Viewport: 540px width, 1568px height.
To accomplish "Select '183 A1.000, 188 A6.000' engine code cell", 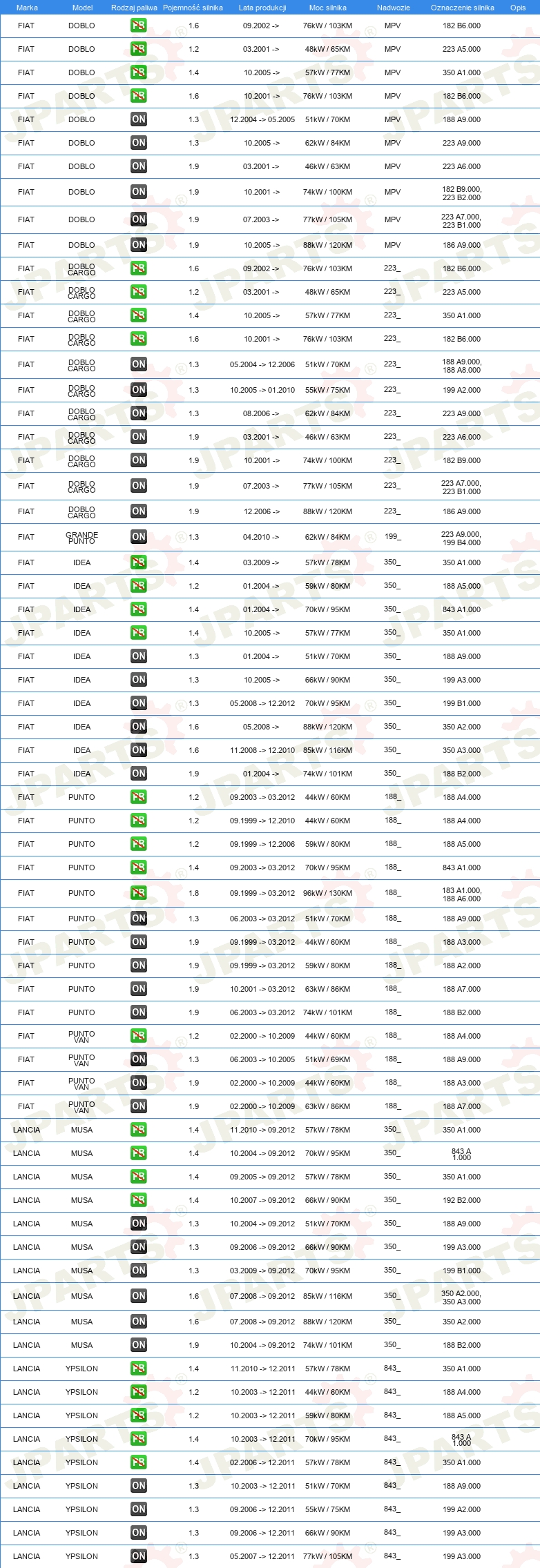I will [461, 894].
